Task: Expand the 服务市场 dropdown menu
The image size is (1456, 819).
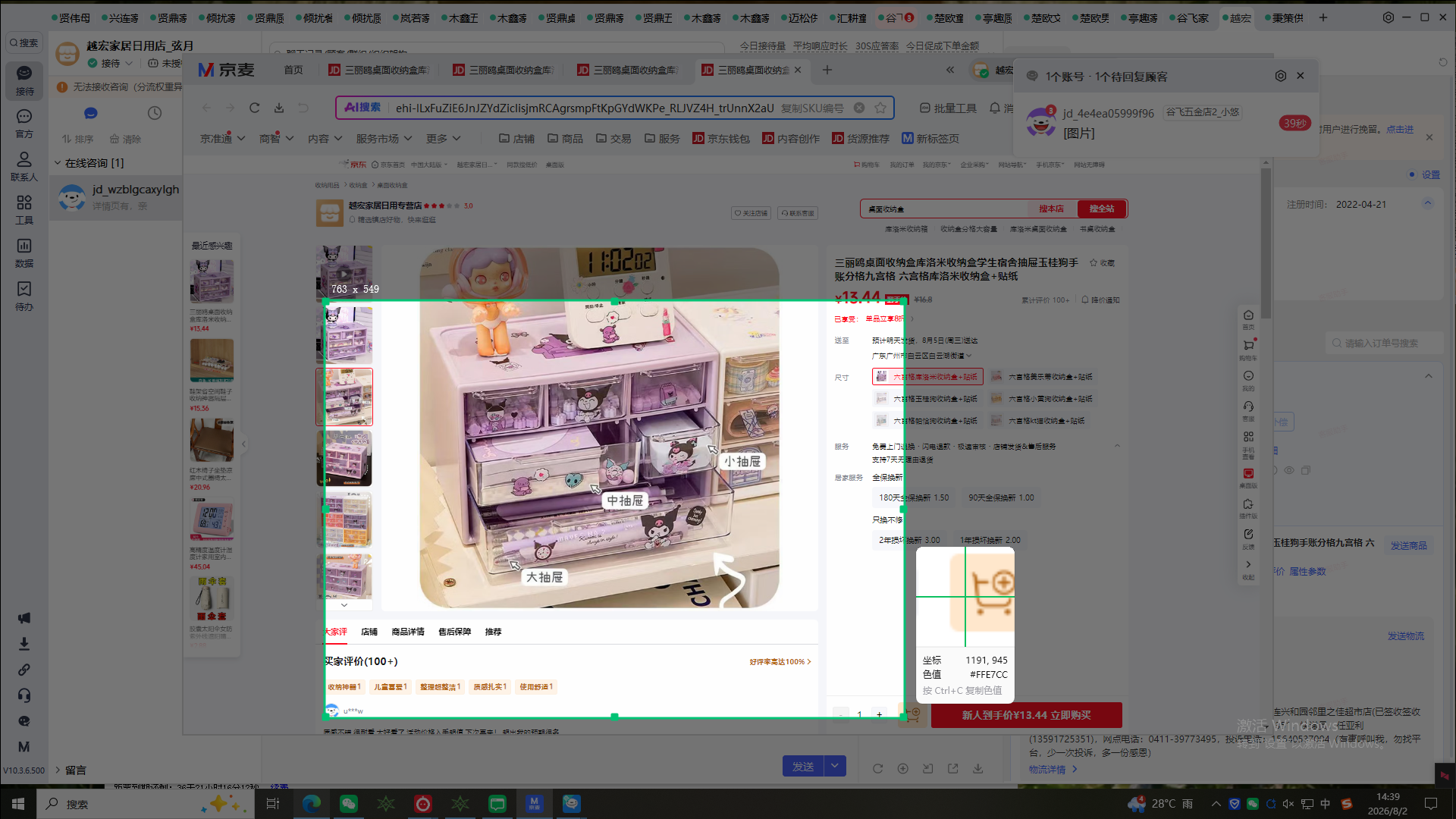Action: pos(384,139)
